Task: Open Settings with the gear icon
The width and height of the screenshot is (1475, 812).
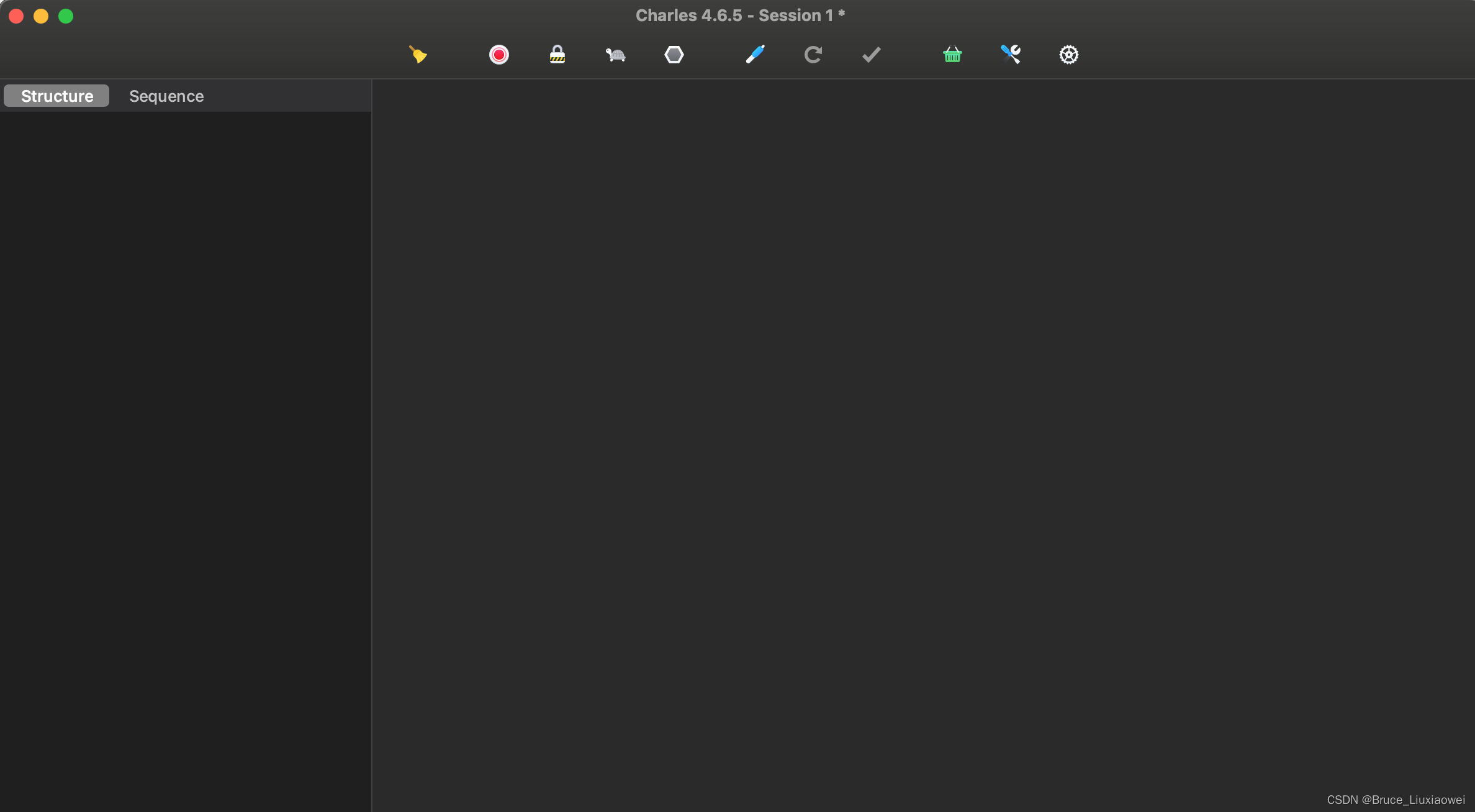Action: (1069, 55)
